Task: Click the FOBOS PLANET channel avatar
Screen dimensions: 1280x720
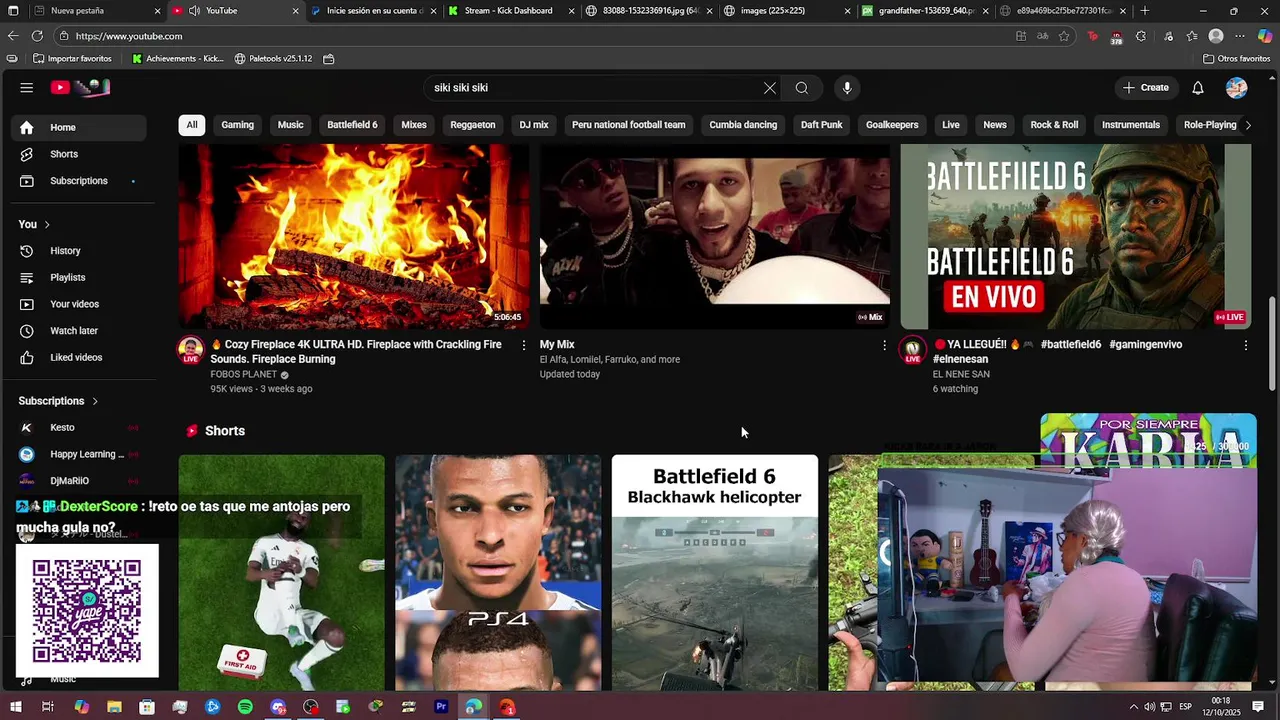Action: click(x=191, y=350)
